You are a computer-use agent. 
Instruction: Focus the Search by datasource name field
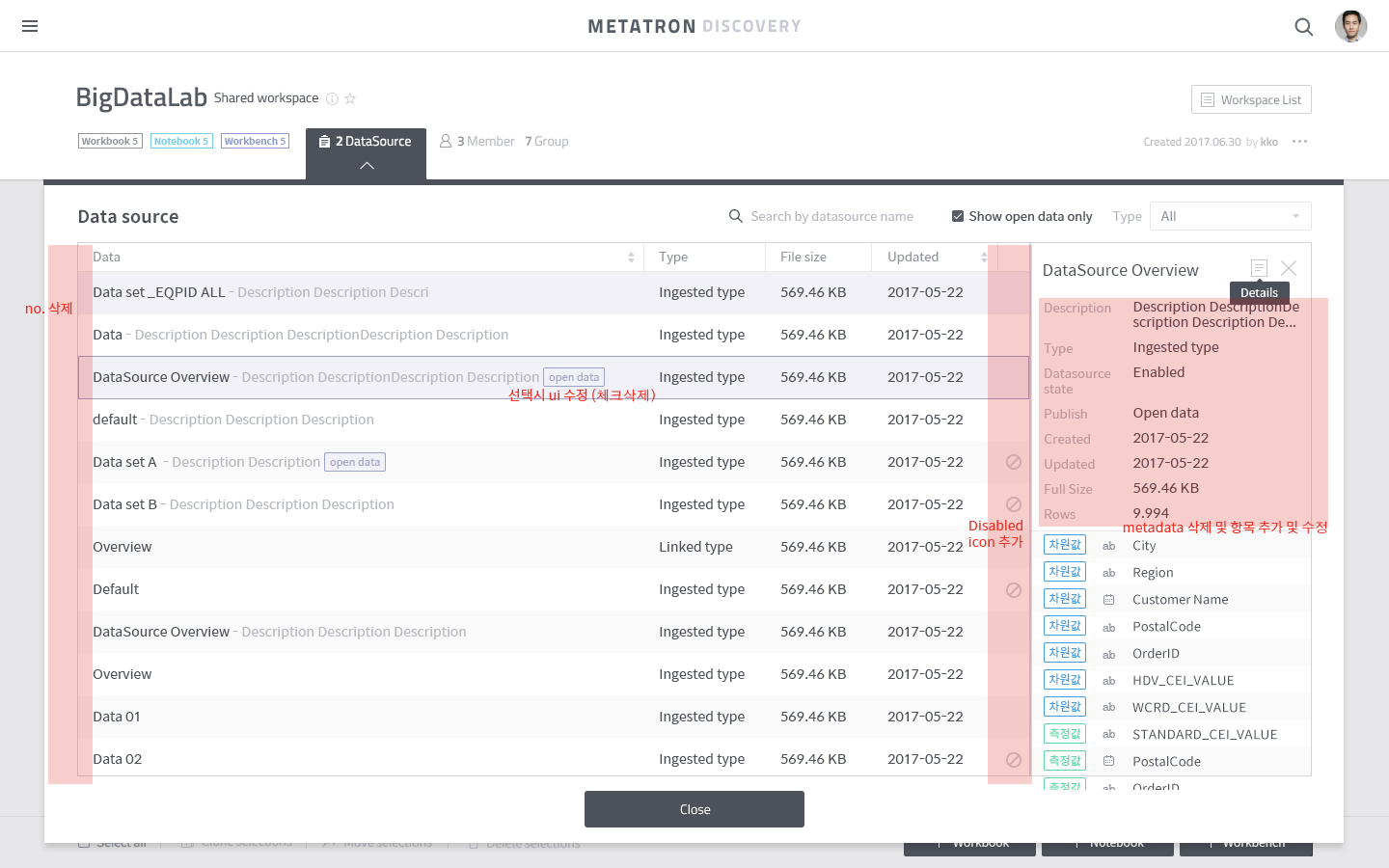831,216
